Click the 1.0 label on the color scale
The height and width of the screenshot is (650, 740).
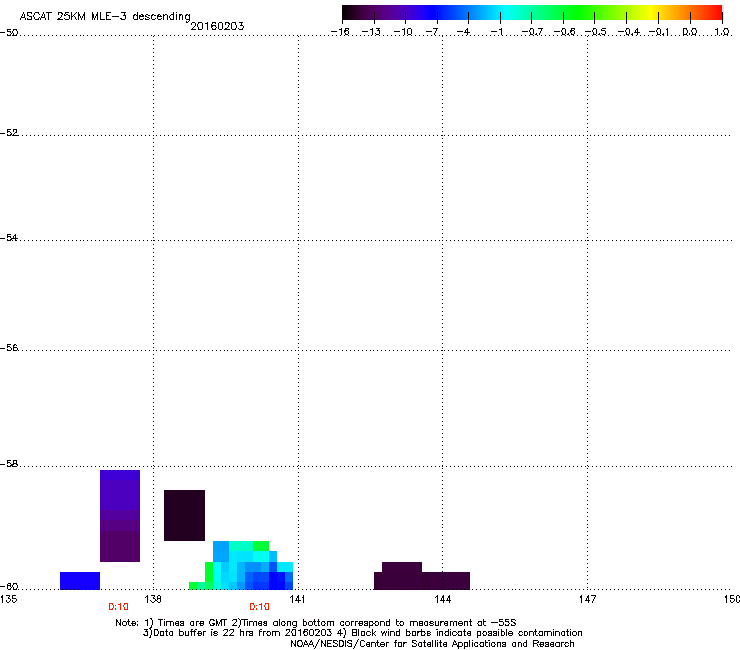point(722,32)
